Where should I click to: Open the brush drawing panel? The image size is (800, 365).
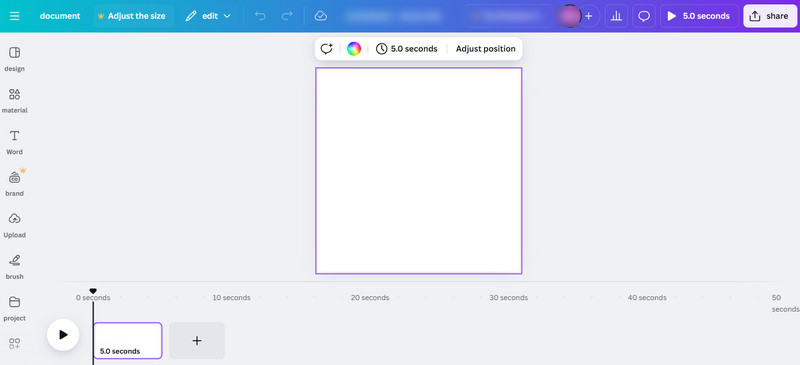click(14, 267)
